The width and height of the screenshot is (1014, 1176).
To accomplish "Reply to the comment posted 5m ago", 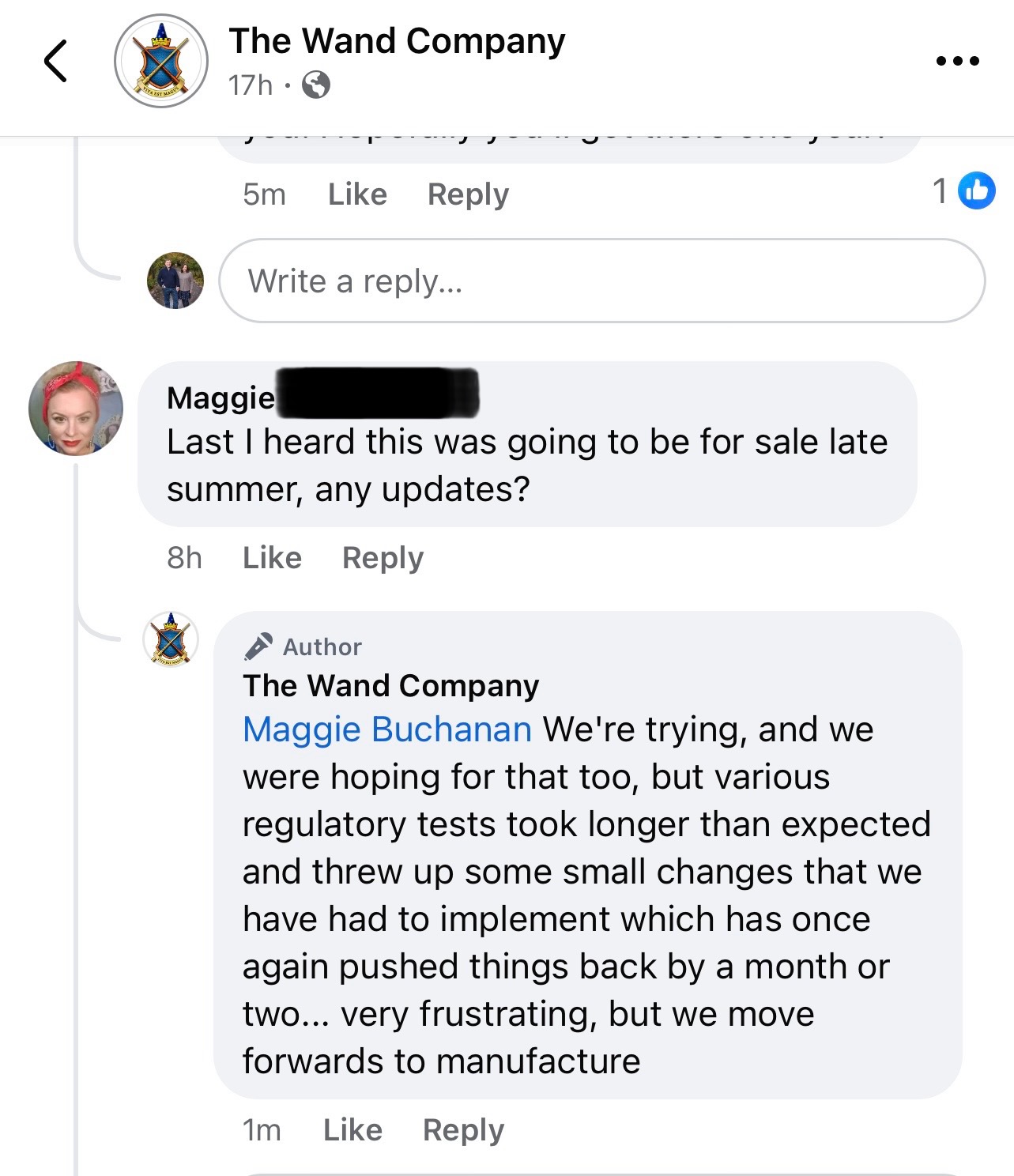I will pyautogui.click(x=468, y=194).
